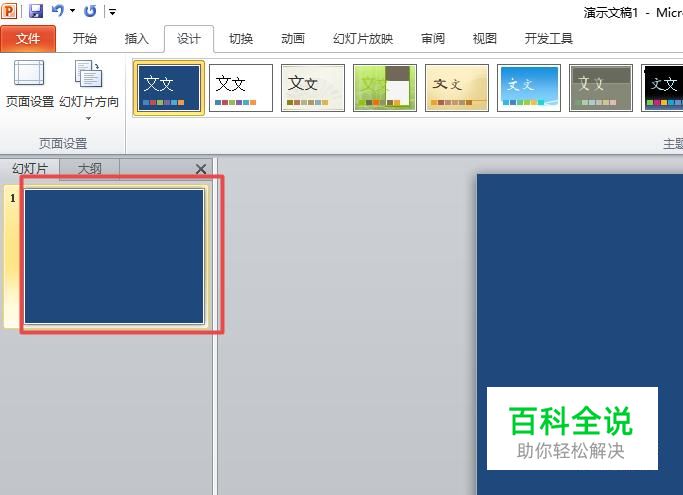This screenshot has height=495, width=683.
Task: Switch to the 插入 ribbon tab
Action: [136, 38]
